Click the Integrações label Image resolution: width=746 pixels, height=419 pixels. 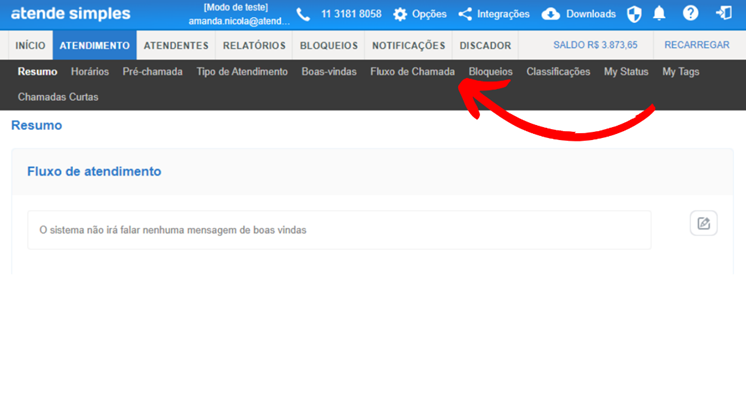(x=503, y=14)
